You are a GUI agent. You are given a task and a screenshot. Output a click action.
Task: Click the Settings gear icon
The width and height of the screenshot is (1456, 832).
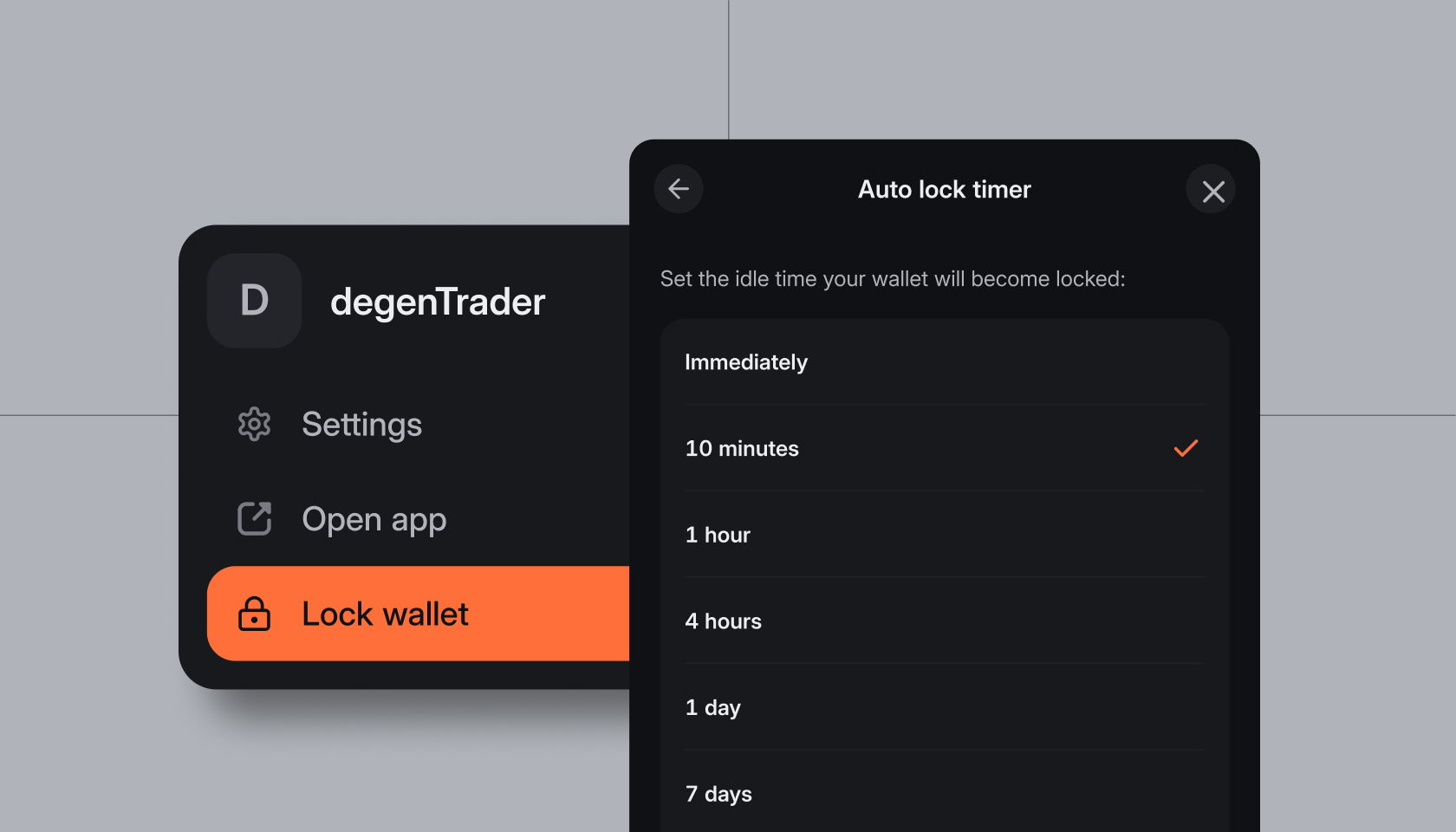click(254, 425)
